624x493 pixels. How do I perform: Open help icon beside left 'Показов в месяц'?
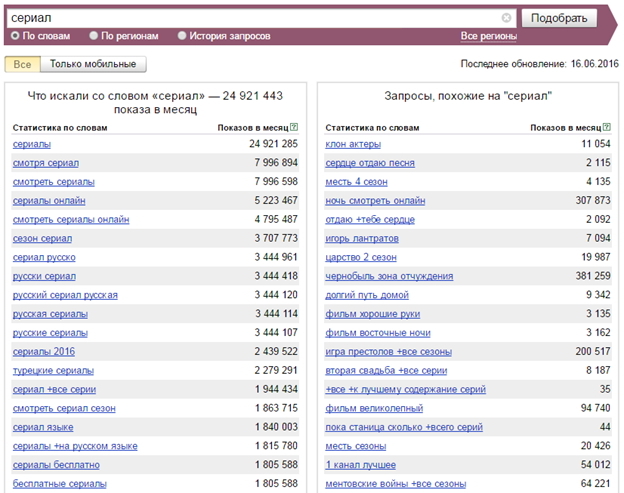294,127
